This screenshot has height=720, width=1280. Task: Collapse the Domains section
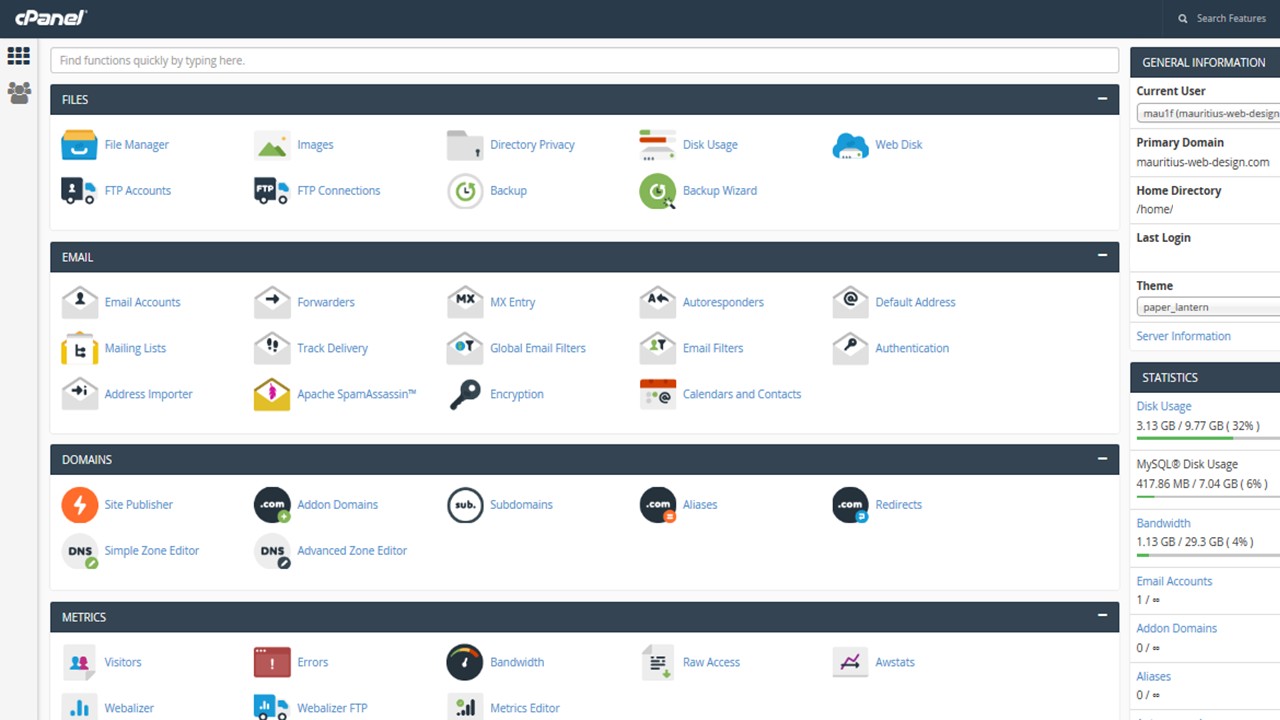click(x=1102, y=459)
